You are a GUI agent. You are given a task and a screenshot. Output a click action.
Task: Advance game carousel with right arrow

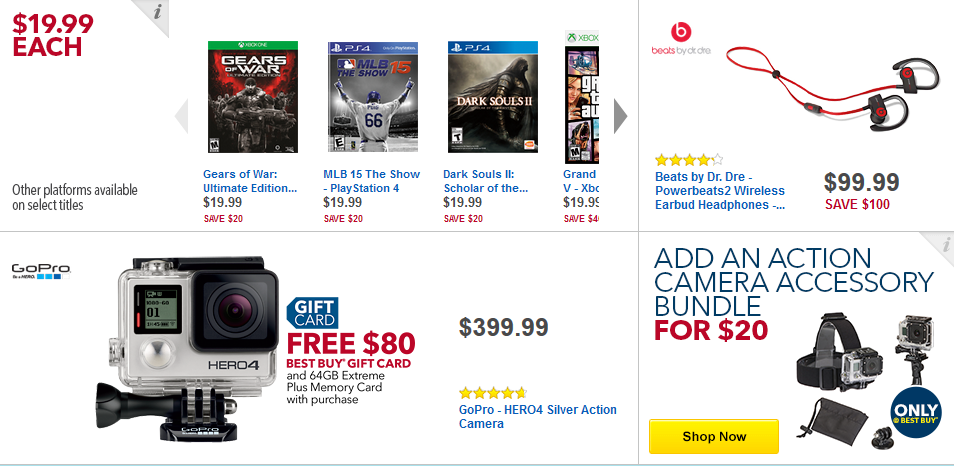point(620,116)
